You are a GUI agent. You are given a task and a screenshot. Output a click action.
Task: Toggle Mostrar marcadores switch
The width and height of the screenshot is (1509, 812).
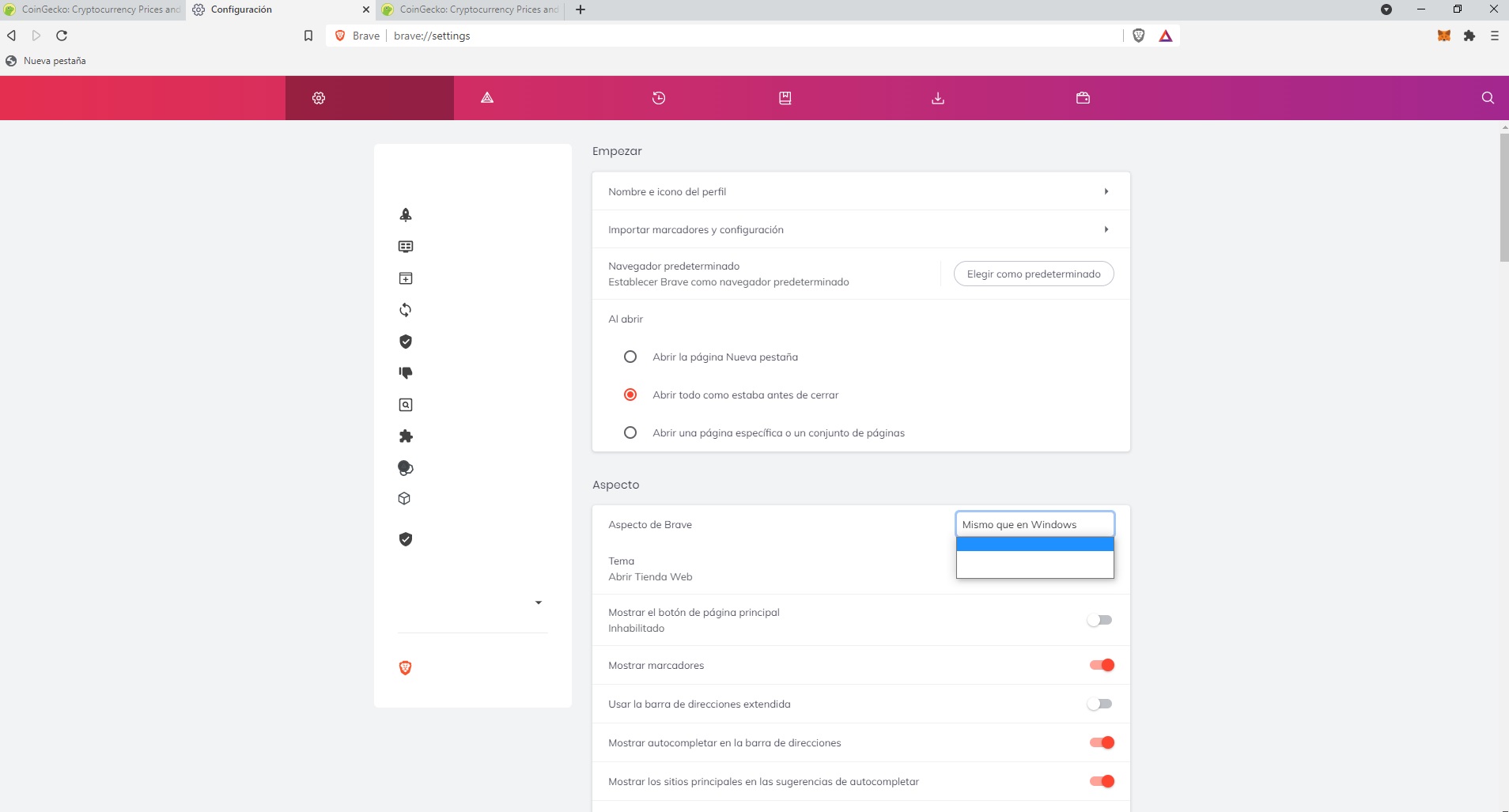tap(1102, 665)
